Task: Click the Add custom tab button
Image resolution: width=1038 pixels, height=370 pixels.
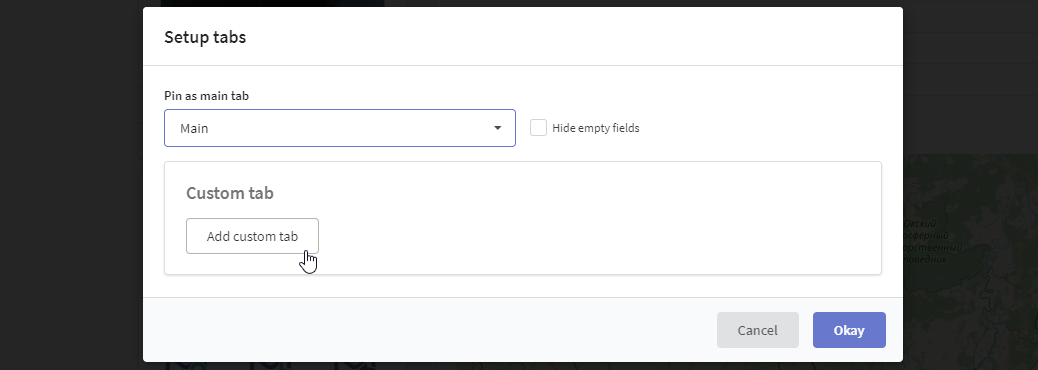Action: [252, 236]
